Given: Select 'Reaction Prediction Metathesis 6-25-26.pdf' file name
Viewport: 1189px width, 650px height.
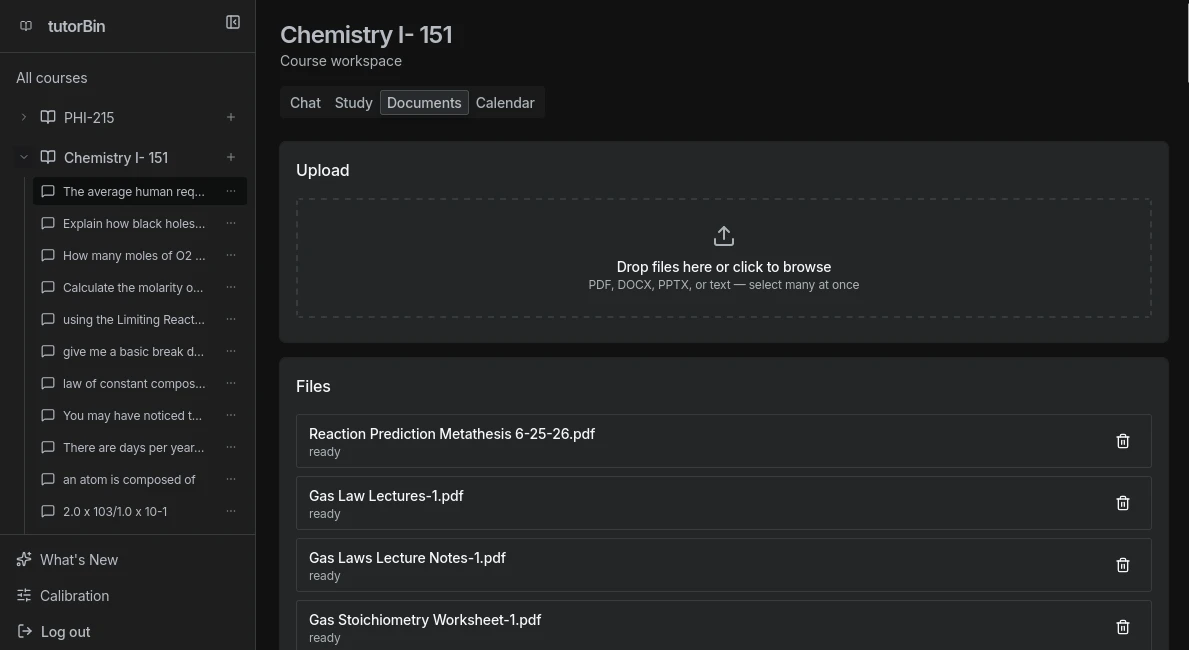Looking at the screenshot, I should (452, 434).
